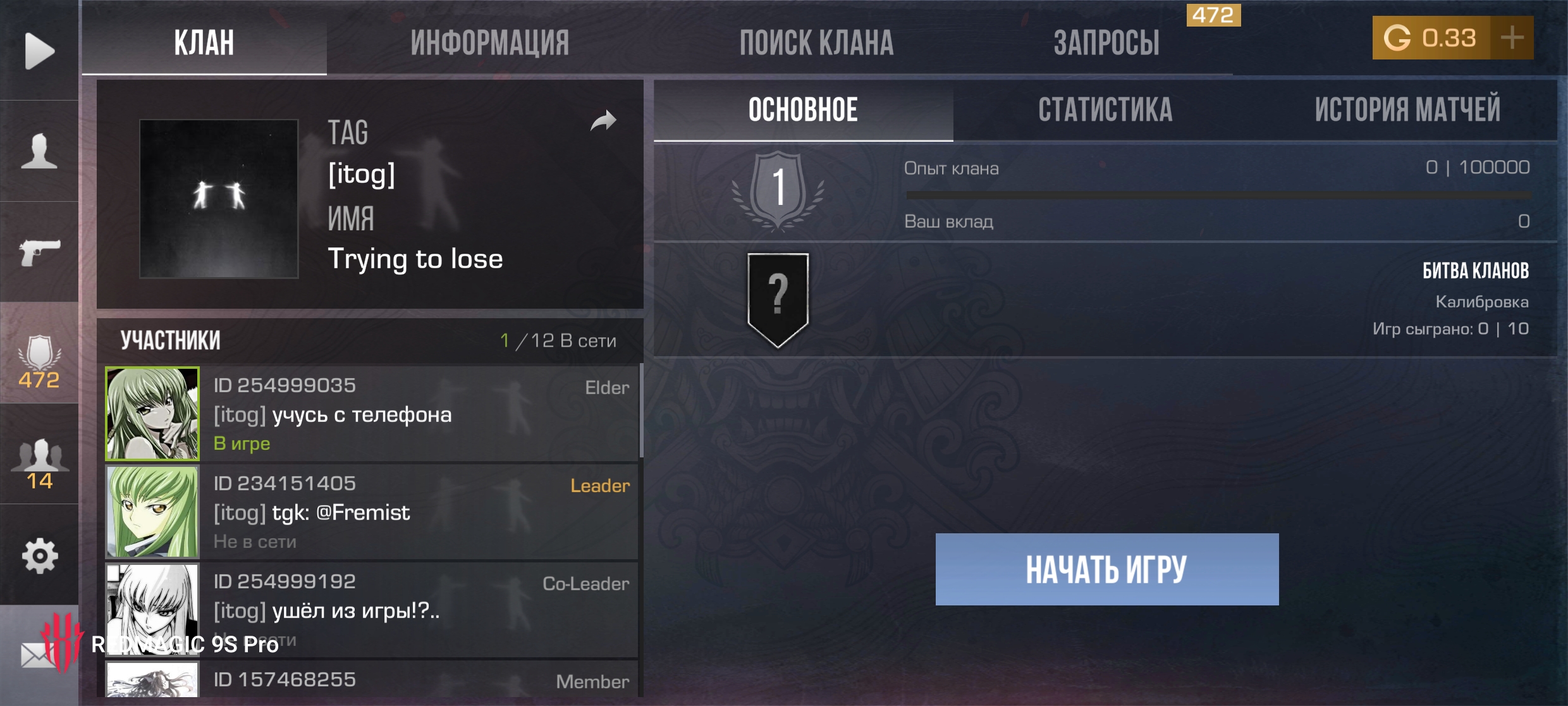1568x706 pixels.
Task: Click the НАЧАТЬ ИГРУ button
Action: (1107, 569)
